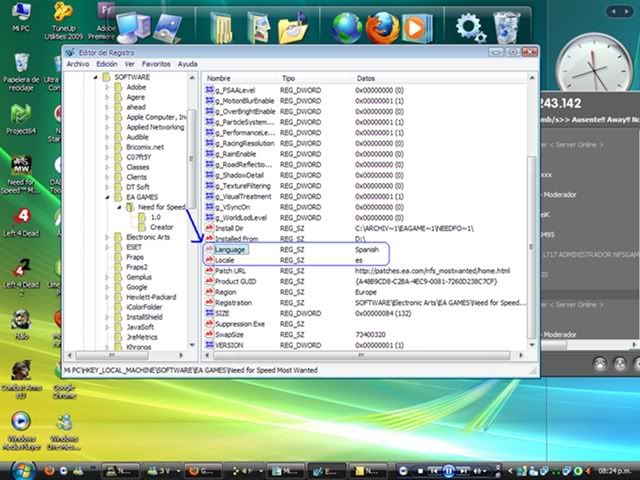Screen dimensions: 640x480
Task: Select the Fraps2 key in the tree
Action: (137, 267)
